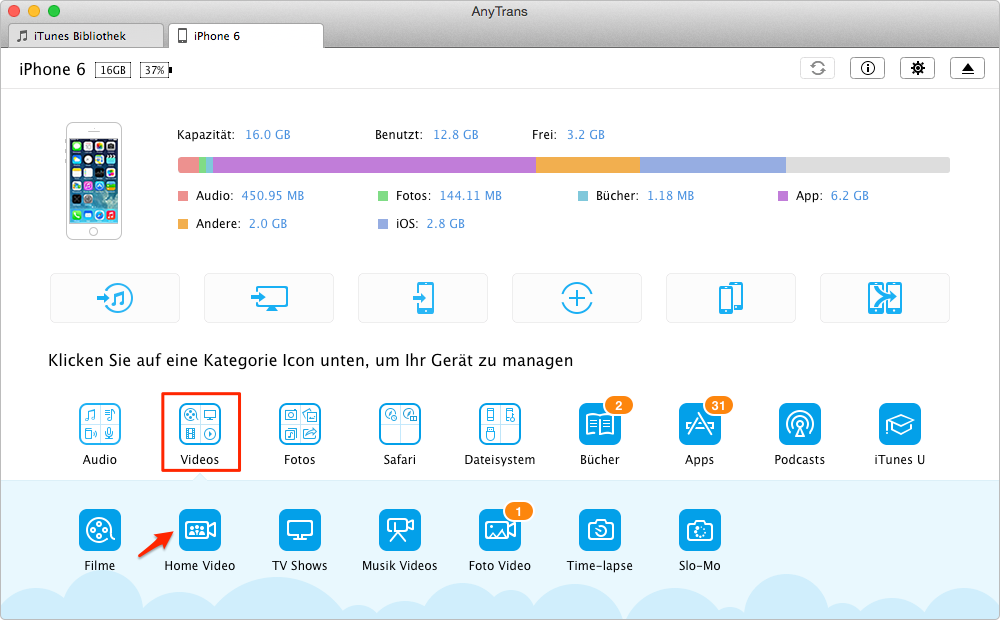Click the Bücher legend color swatch
1000x620 pixels.
pyautogui.click(x=583, y=196)
